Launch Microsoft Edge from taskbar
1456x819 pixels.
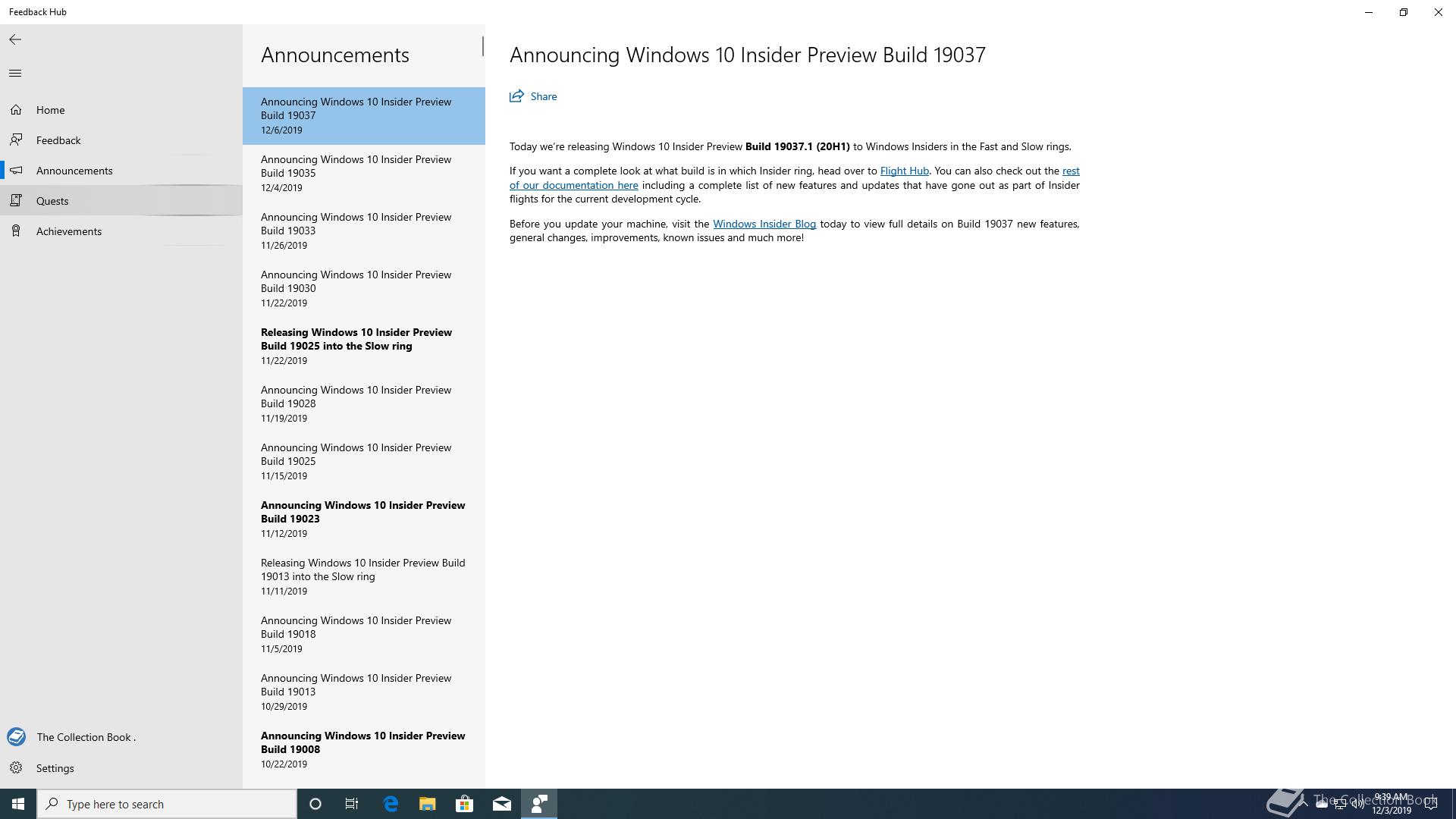point(391,804)
